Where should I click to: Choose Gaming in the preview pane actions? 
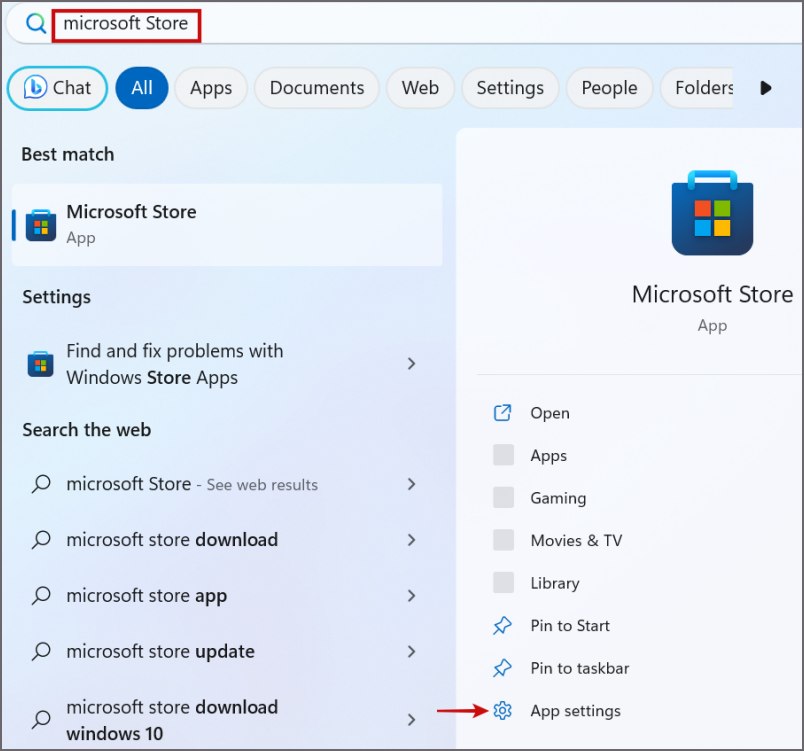coord(558,498)
